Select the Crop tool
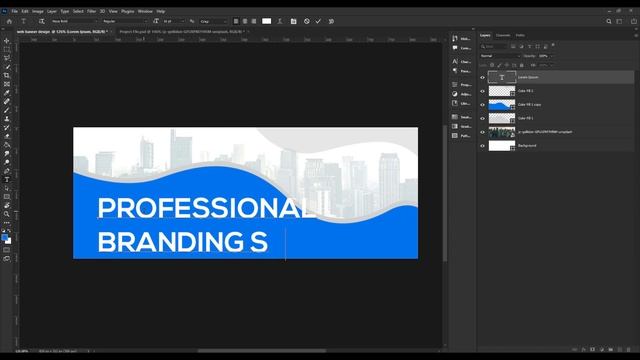 click(7, 76)
